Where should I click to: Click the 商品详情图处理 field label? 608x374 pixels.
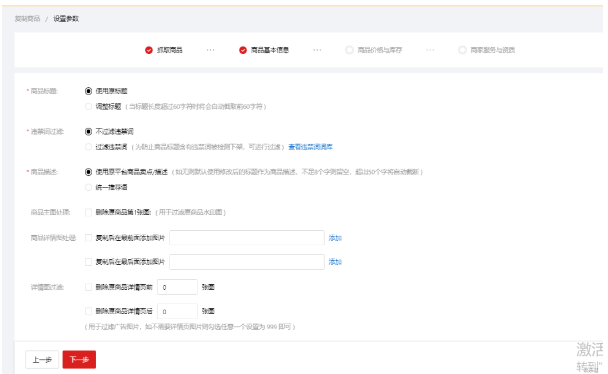pos(54,238)
